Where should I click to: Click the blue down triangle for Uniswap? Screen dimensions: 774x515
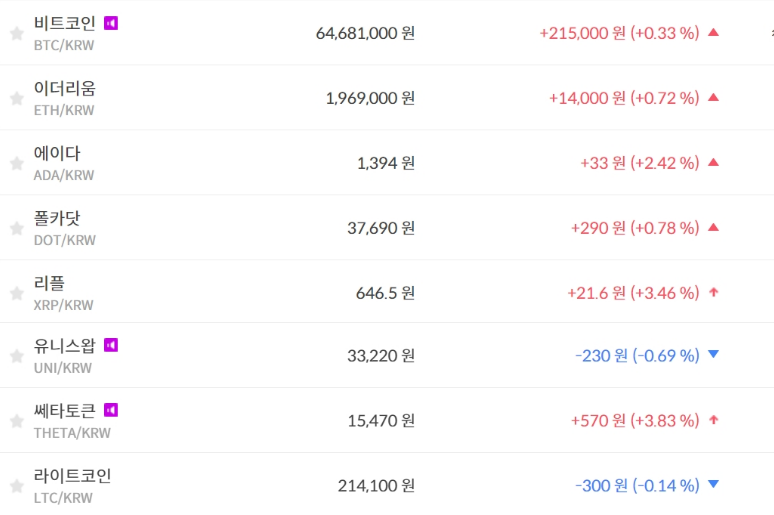click(x=713, y=355)
